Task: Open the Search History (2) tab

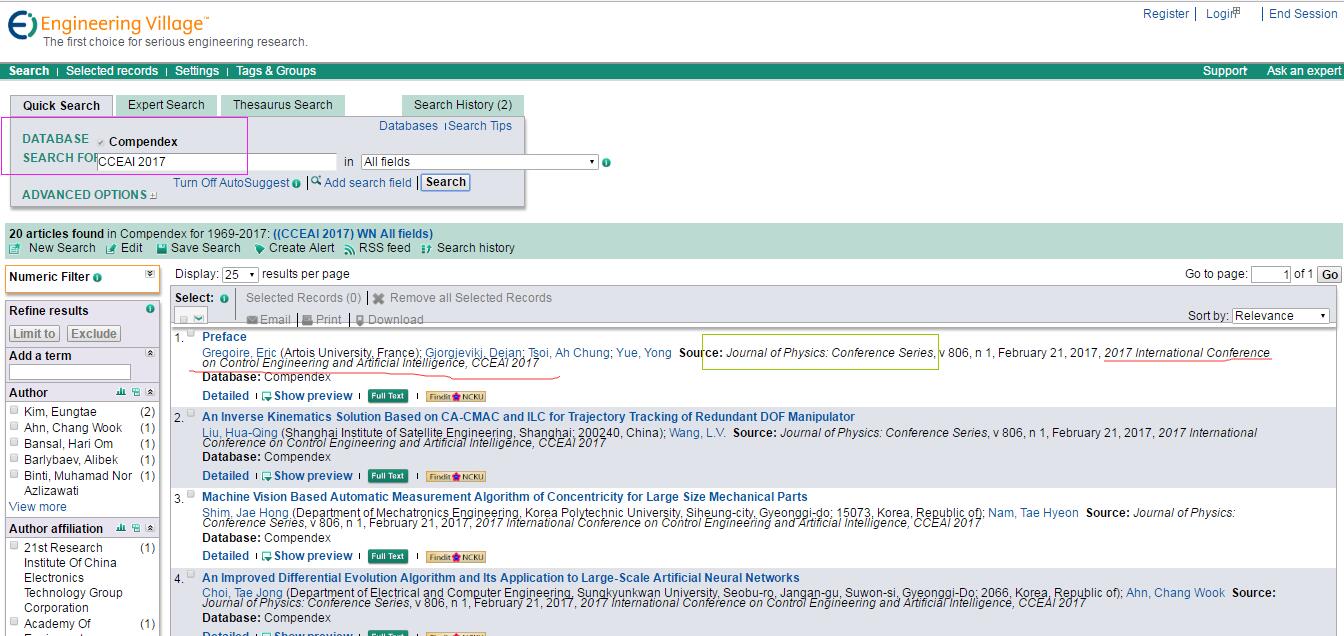Action: 463,105
